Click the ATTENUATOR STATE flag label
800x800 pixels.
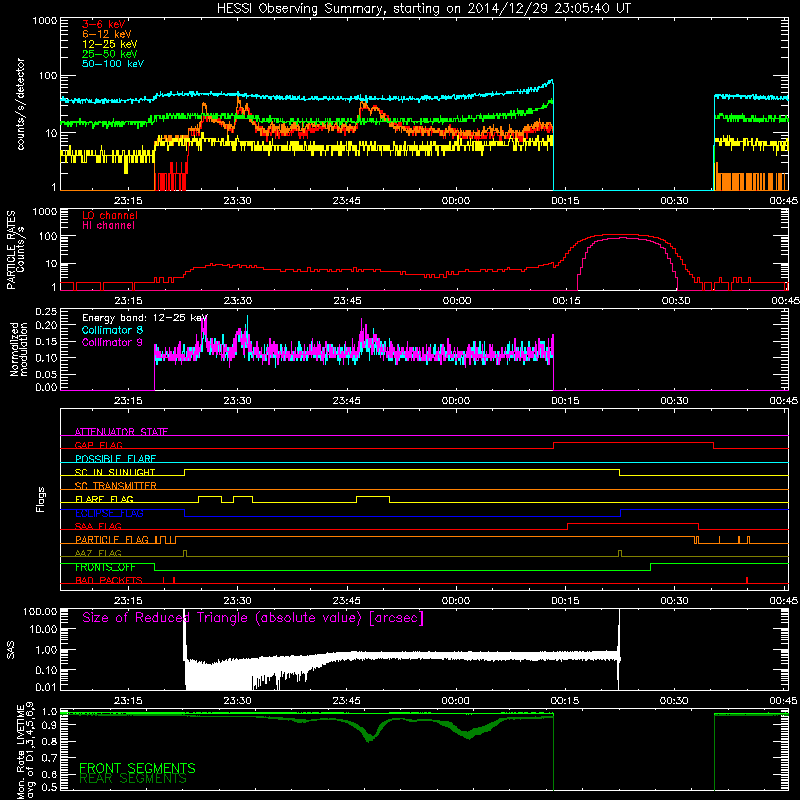point(121,432)
